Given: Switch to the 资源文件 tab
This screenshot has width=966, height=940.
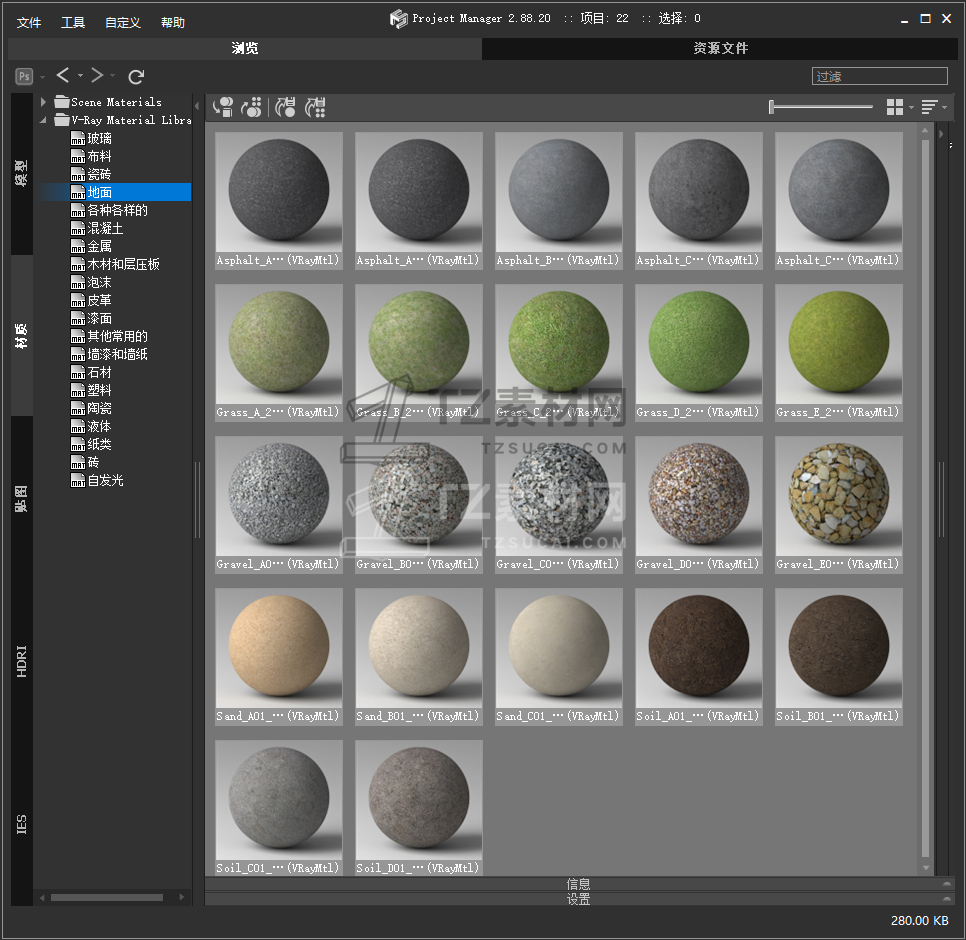Looking at the screenshot, I should click(x=720, y=48).
